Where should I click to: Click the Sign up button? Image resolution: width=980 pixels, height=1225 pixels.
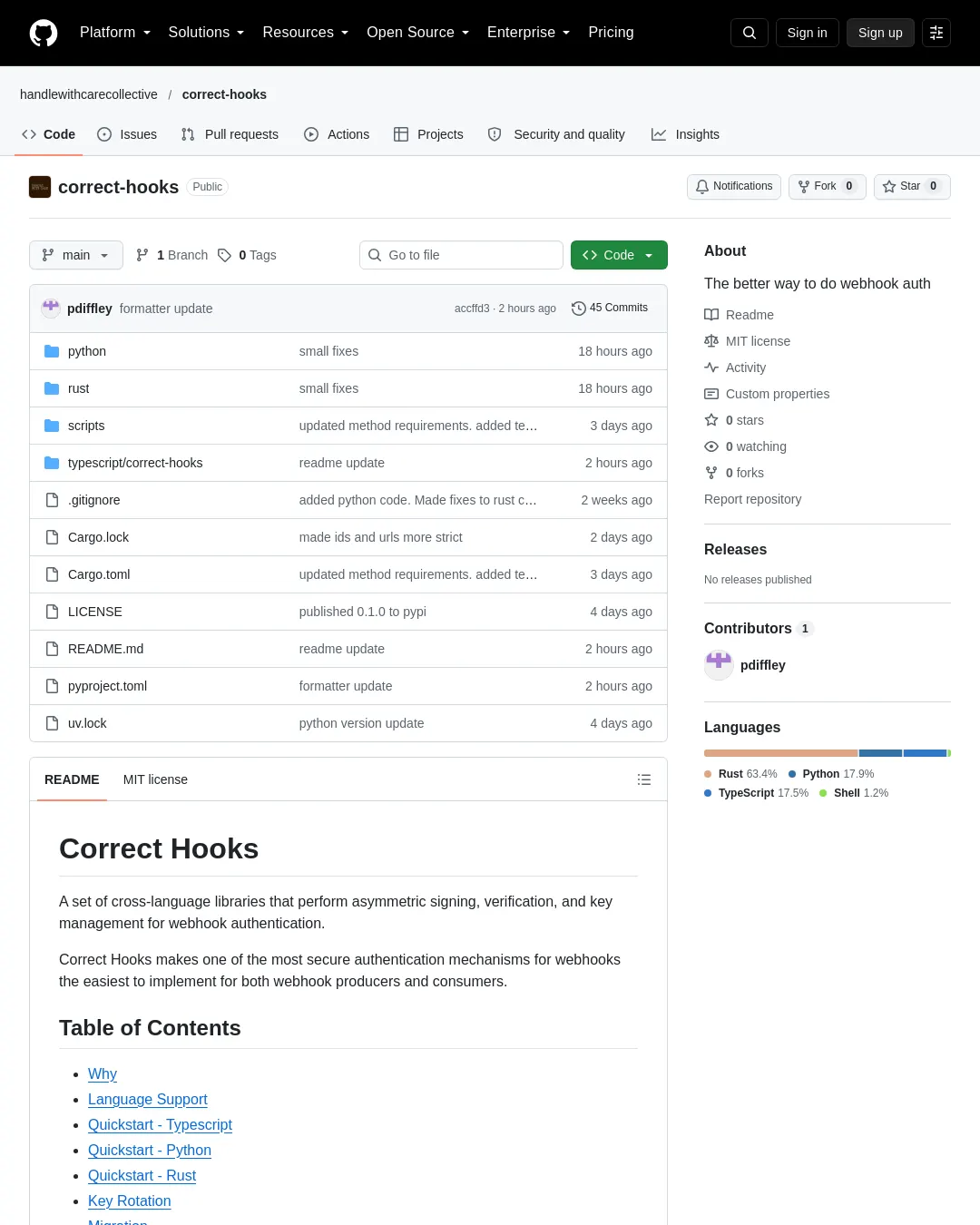880,33
